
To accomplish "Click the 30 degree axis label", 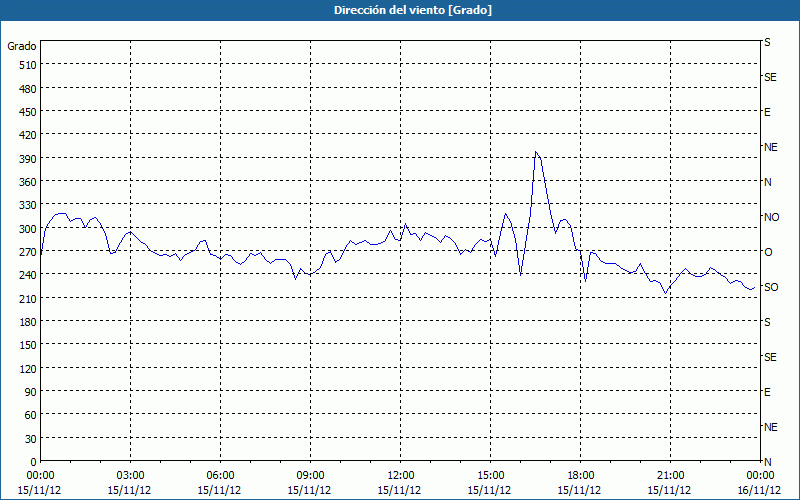I will click(31, 439).
